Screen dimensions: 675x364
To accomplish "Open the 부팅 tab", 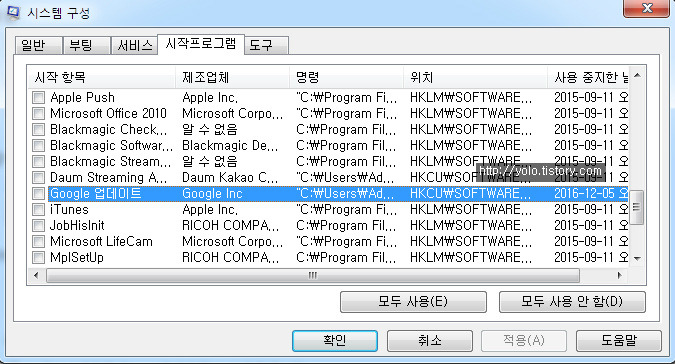I will 86,45.
